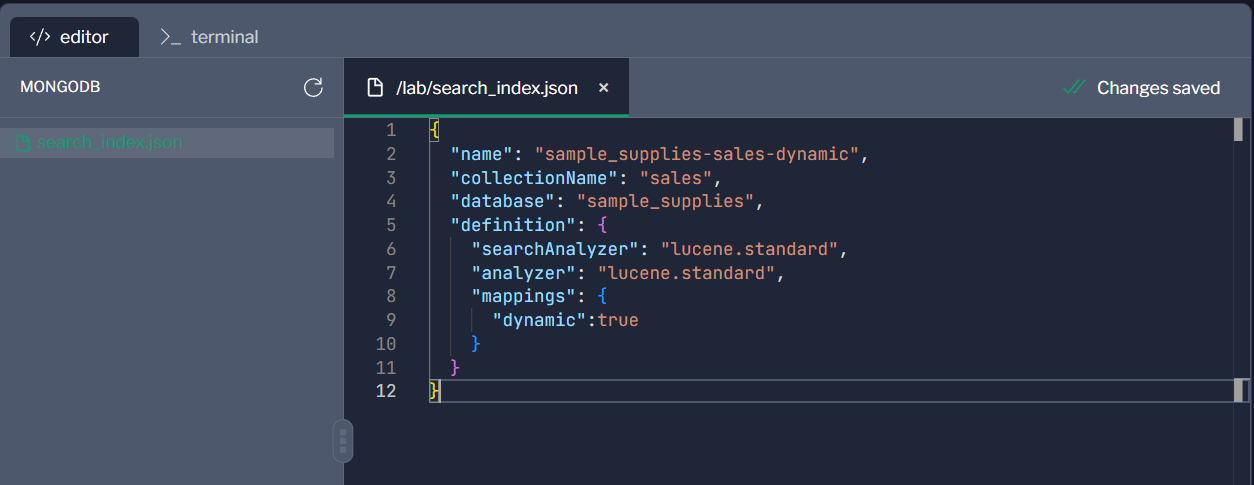Click the document icon on the open file tab
This screenshot has width=1254, height=485.
pyautogui.click(x=375, y=88)
